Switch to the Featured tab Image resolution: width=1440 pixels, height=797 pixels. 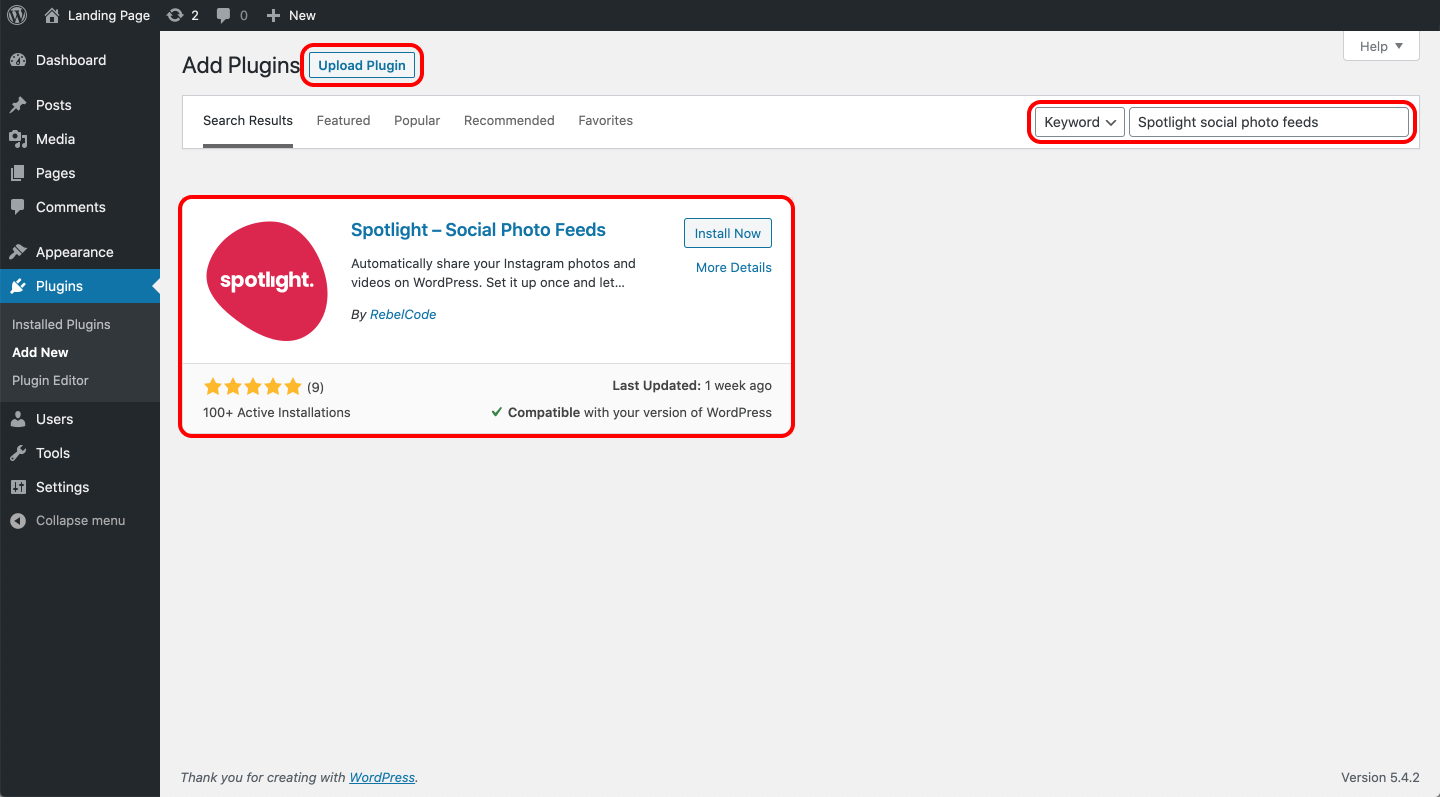click(x=343, y=121)
